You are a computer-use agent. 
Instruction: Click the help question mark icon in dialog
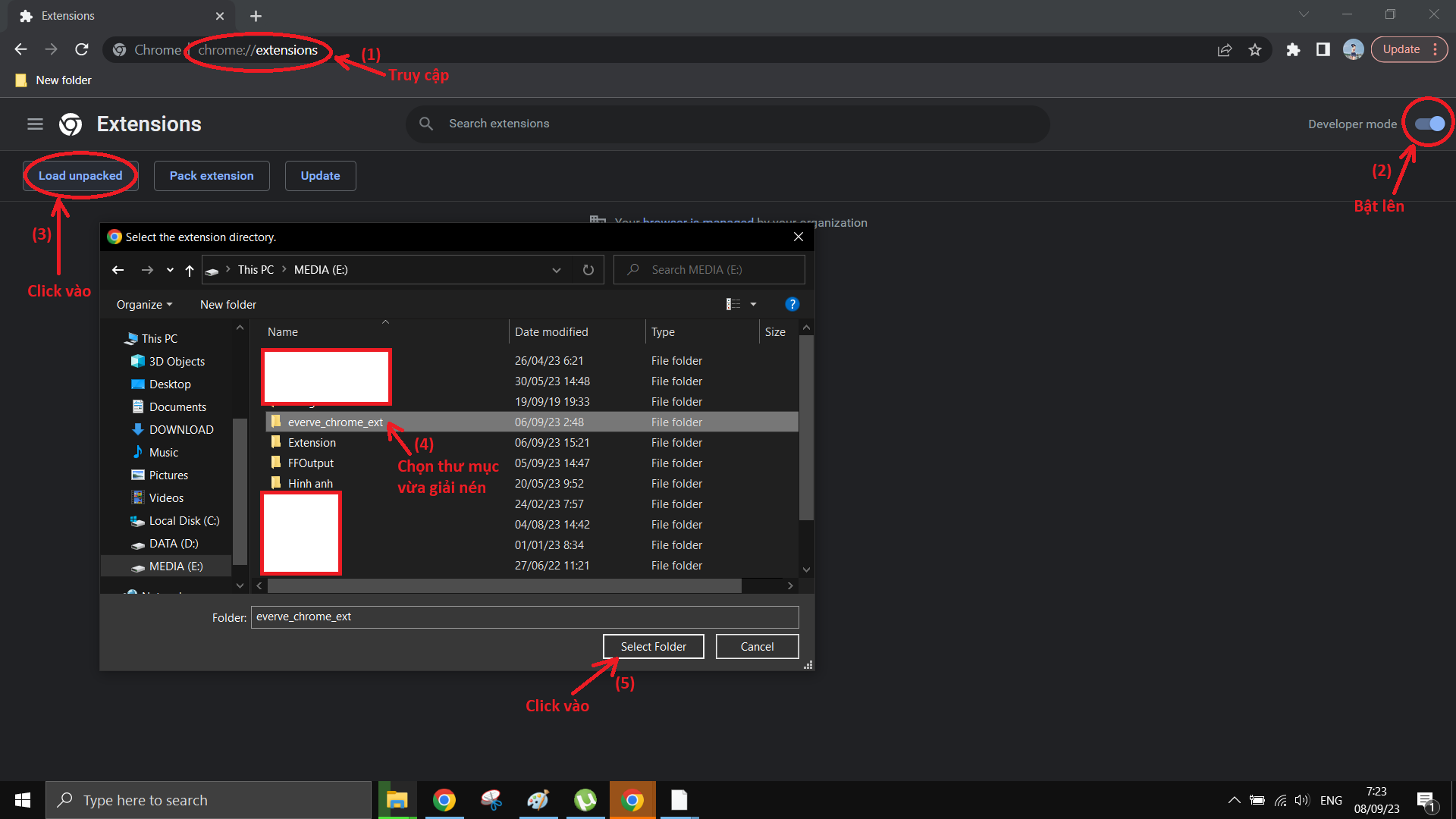792,304
